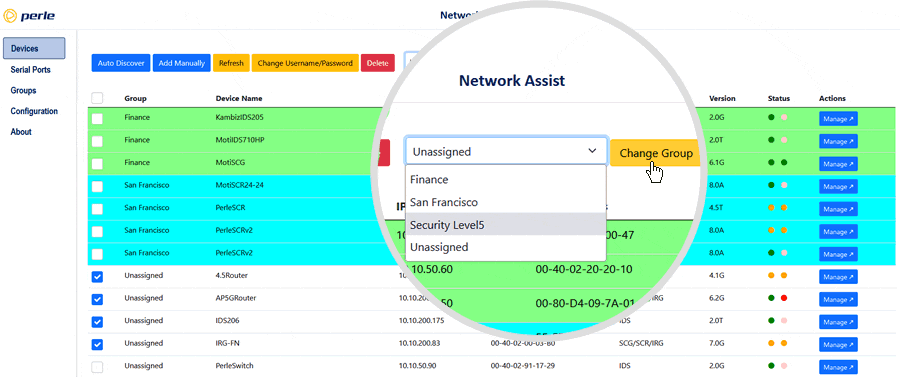Click the Perle logo

(30, 16)
